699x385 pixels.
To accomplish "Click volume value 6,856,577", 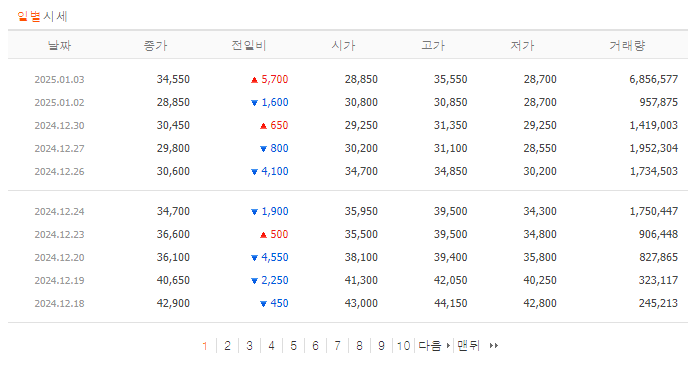I will click(x=654, y=79).
